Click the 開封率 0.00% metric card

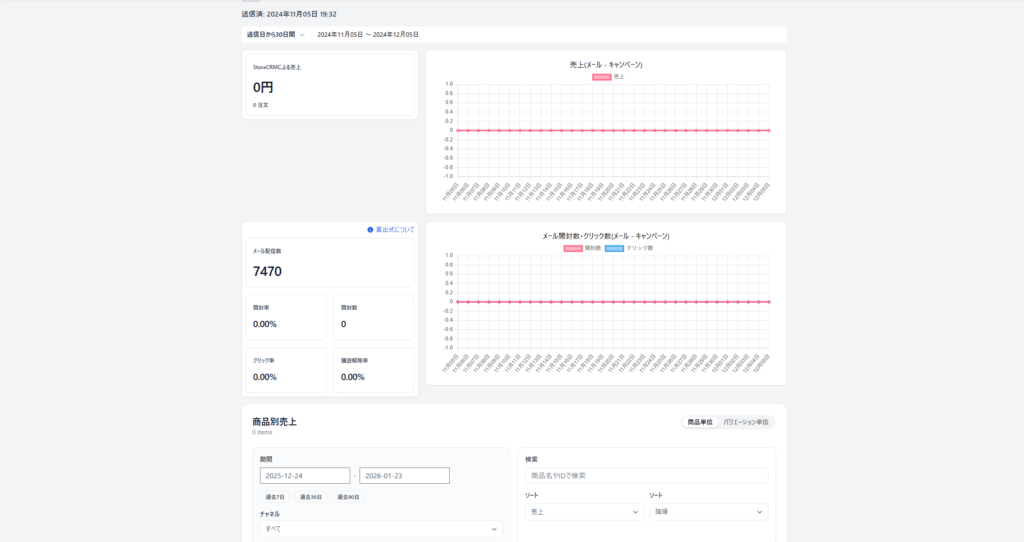[x=284, y=317]
